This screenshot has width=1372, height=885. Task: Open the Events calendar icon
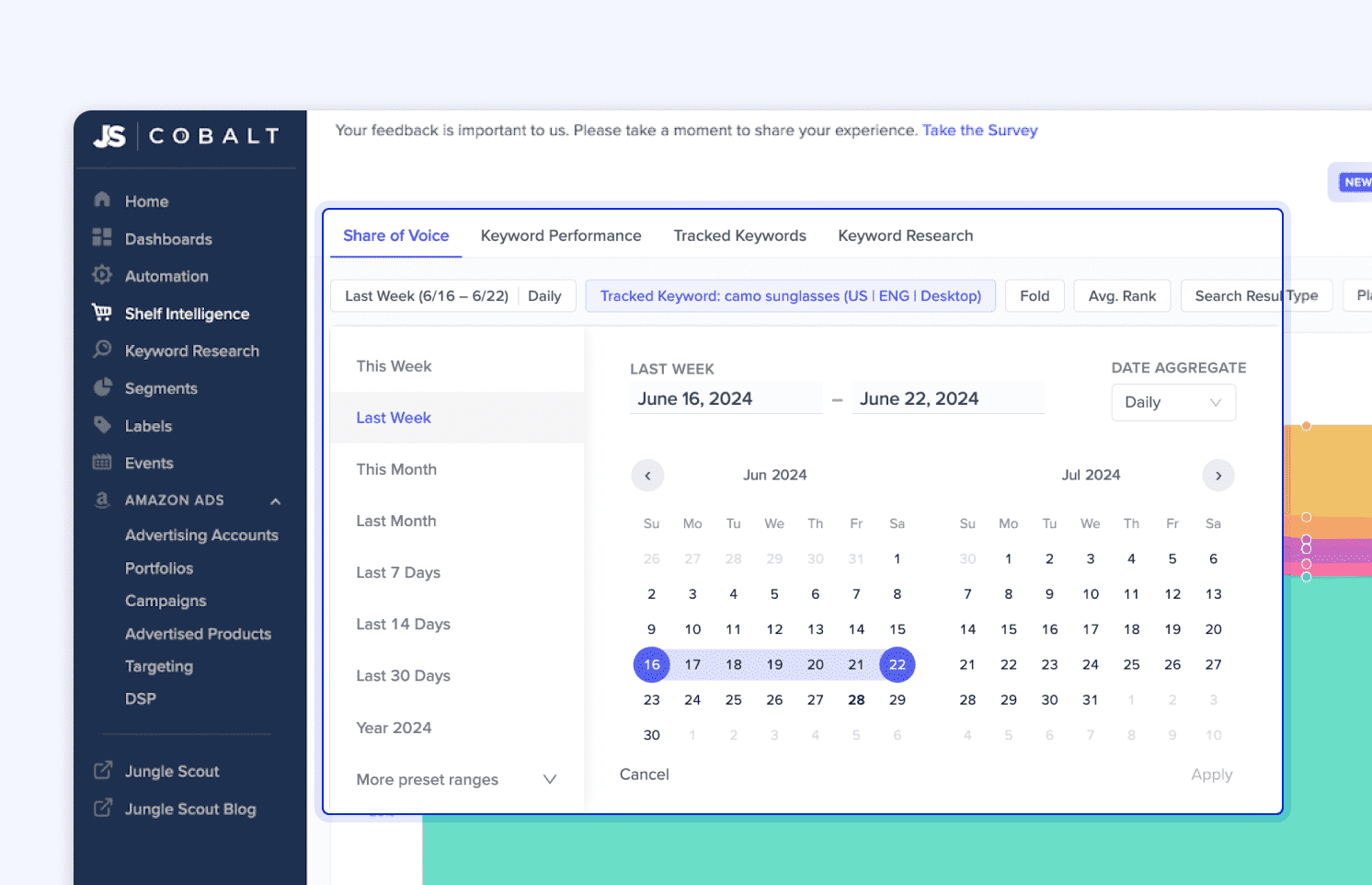[x=102, y=462]
